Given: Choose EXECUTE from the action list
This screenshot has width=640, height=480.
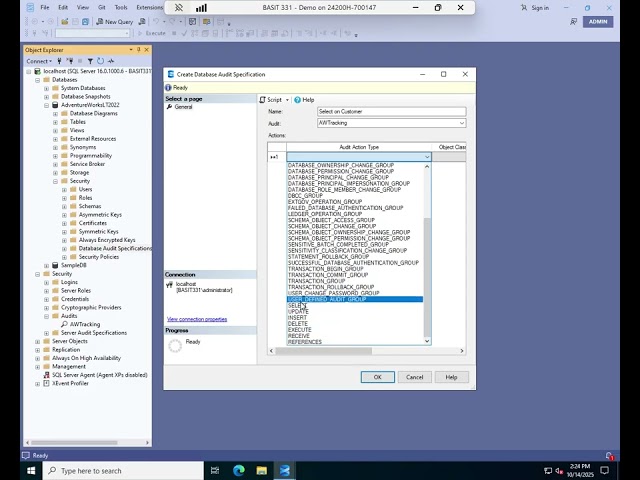Looking at the screenshot, I should 355,330.
